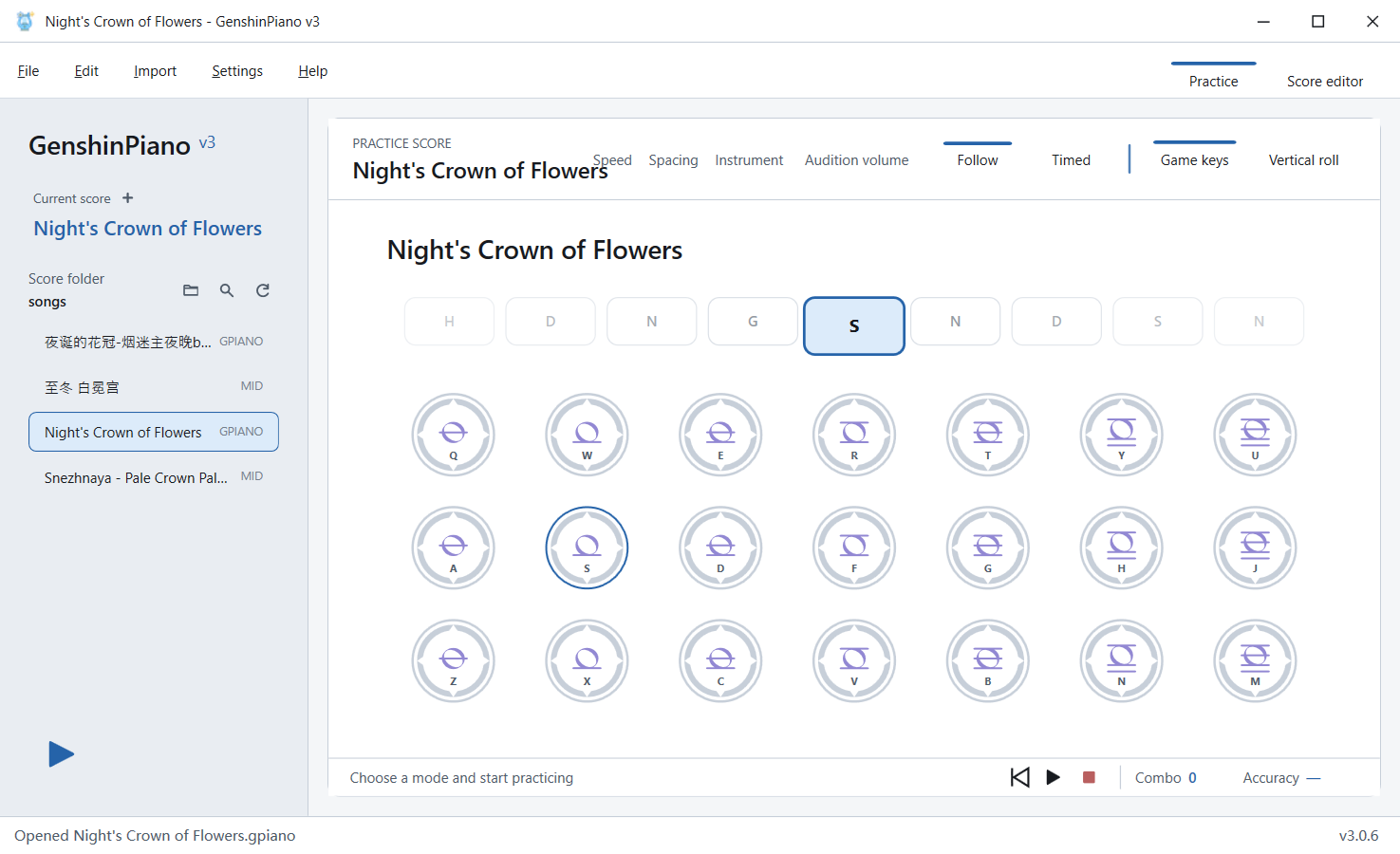Image resolution: width=1400 pixels, height=854 pixels.
Task: Hit the Q key in the top row
Action: [454, 435]
